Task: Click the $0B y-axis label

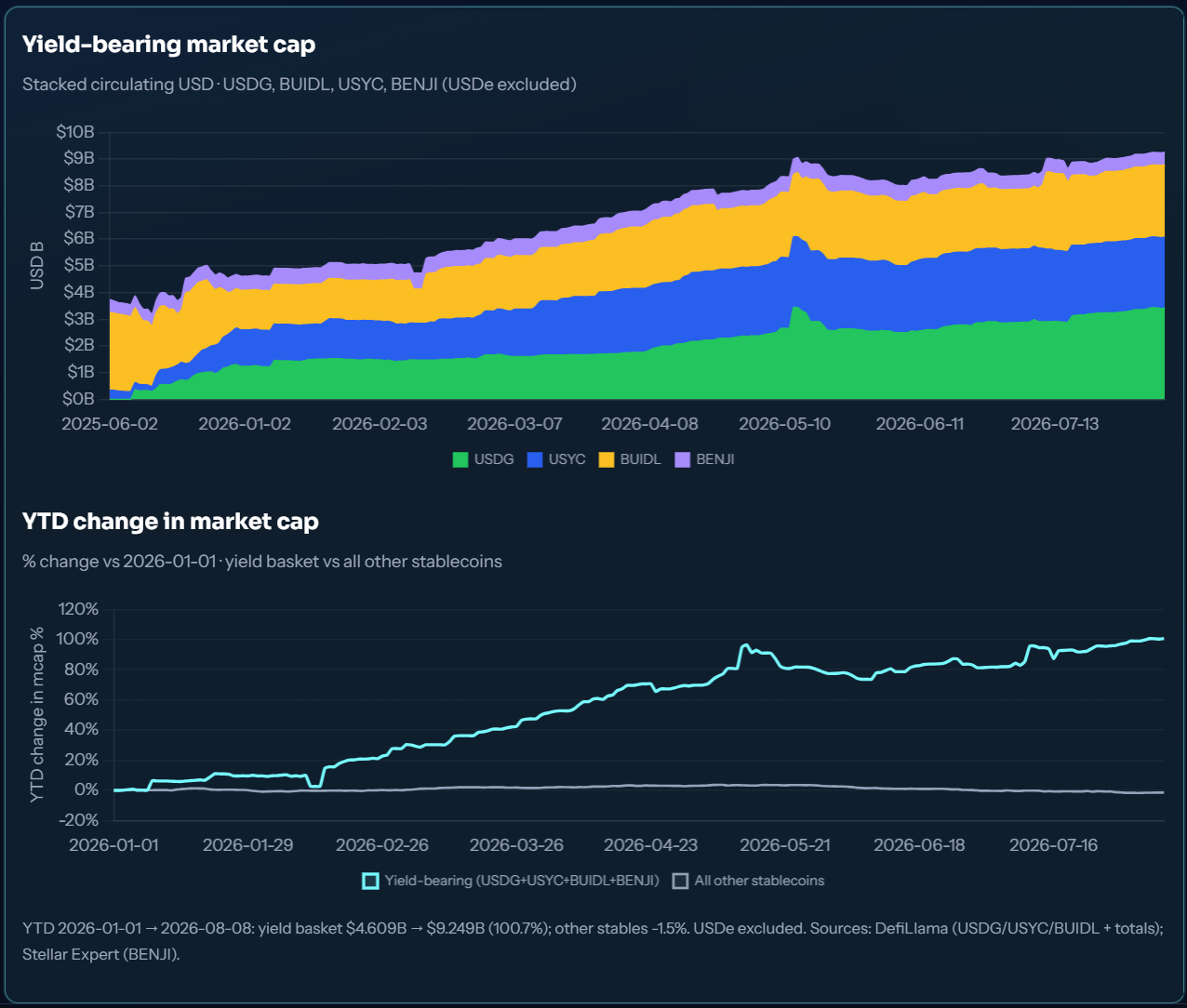Action: [x=79, y=399]
